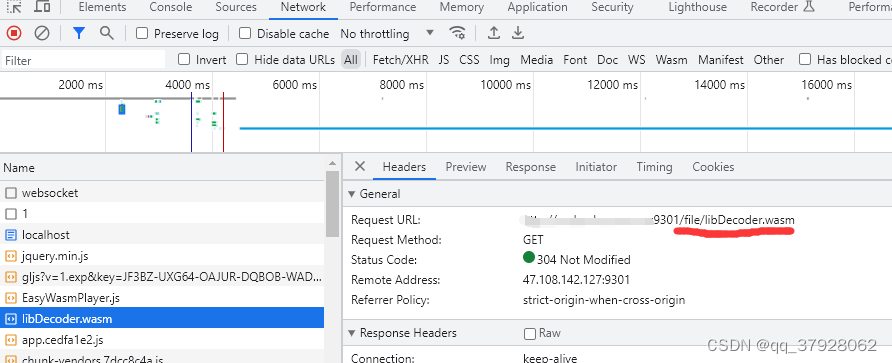Filter requests by Media type
Viewport: 892px width, 363px height.
point(536,60)
